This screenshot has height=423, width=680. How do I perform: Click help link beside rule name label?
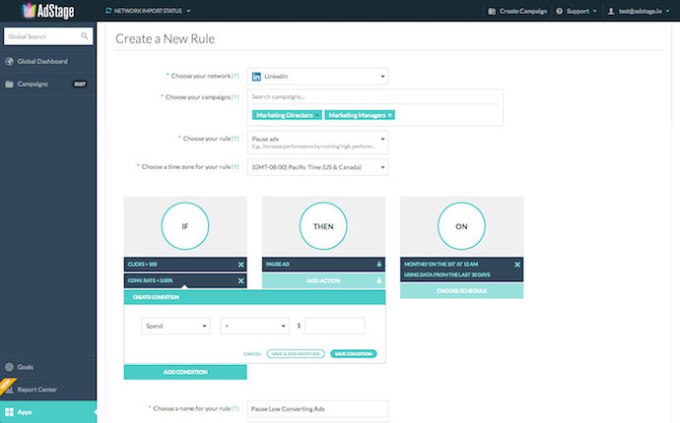pos(235,409)
